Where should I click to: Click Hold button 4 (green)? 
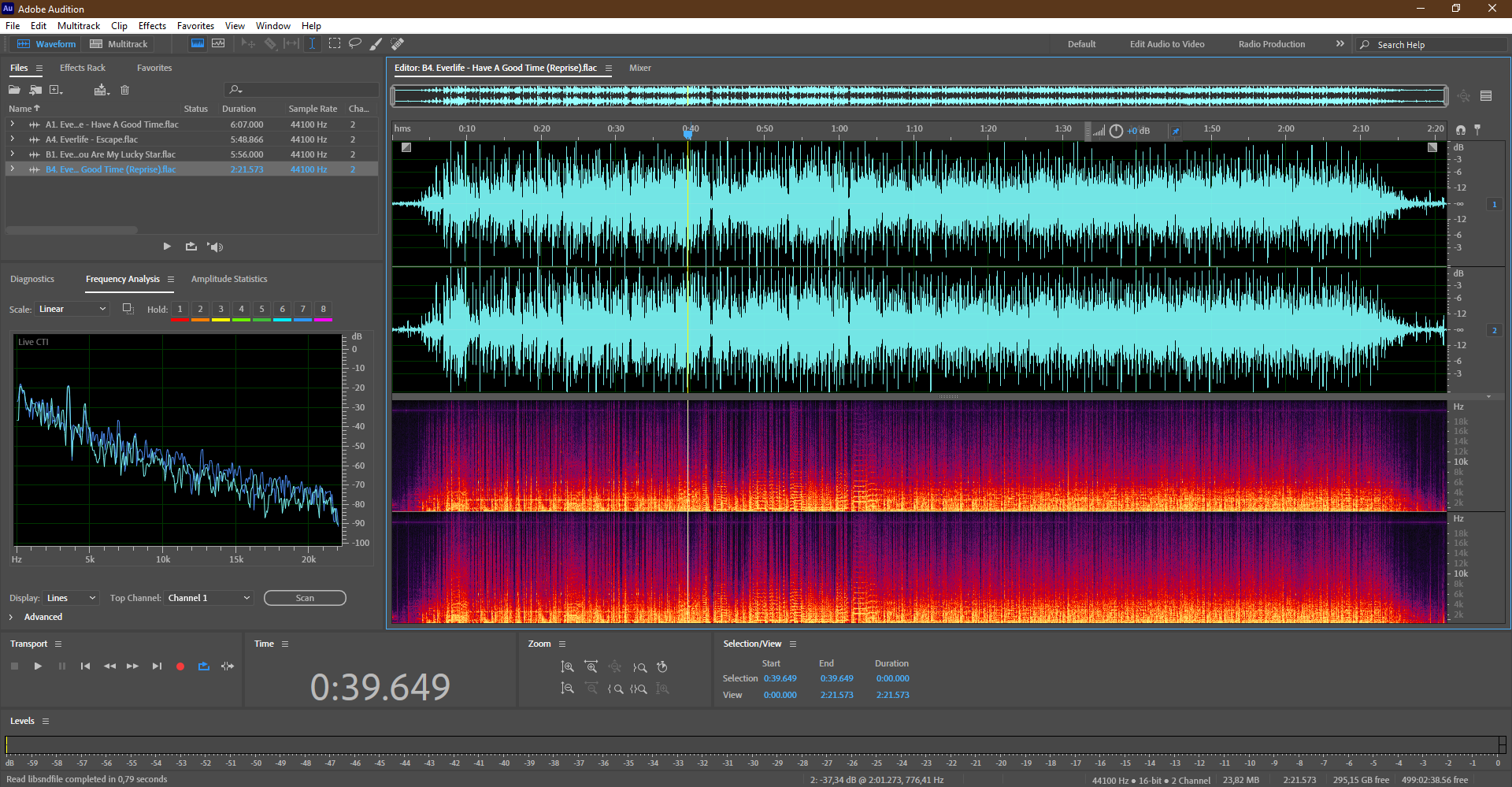241,310
